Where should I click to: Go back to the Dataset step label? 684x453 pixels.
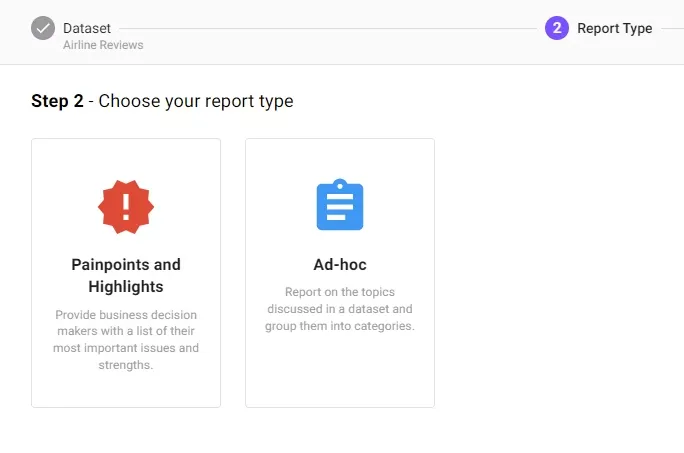click(x=87, y=28)
